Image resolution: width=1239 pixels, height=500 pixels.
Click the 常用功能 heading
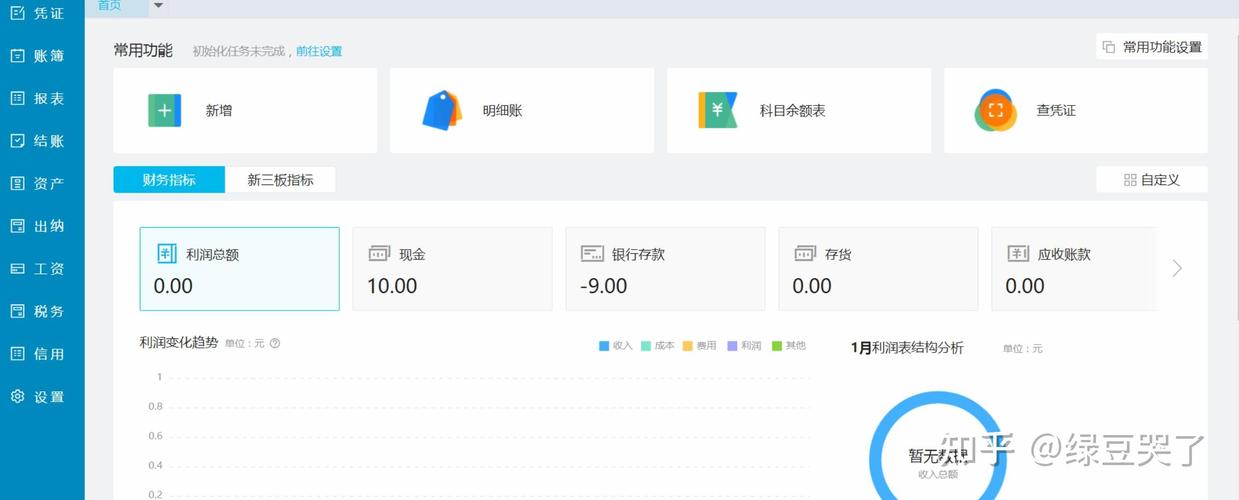tap(143, 50)
